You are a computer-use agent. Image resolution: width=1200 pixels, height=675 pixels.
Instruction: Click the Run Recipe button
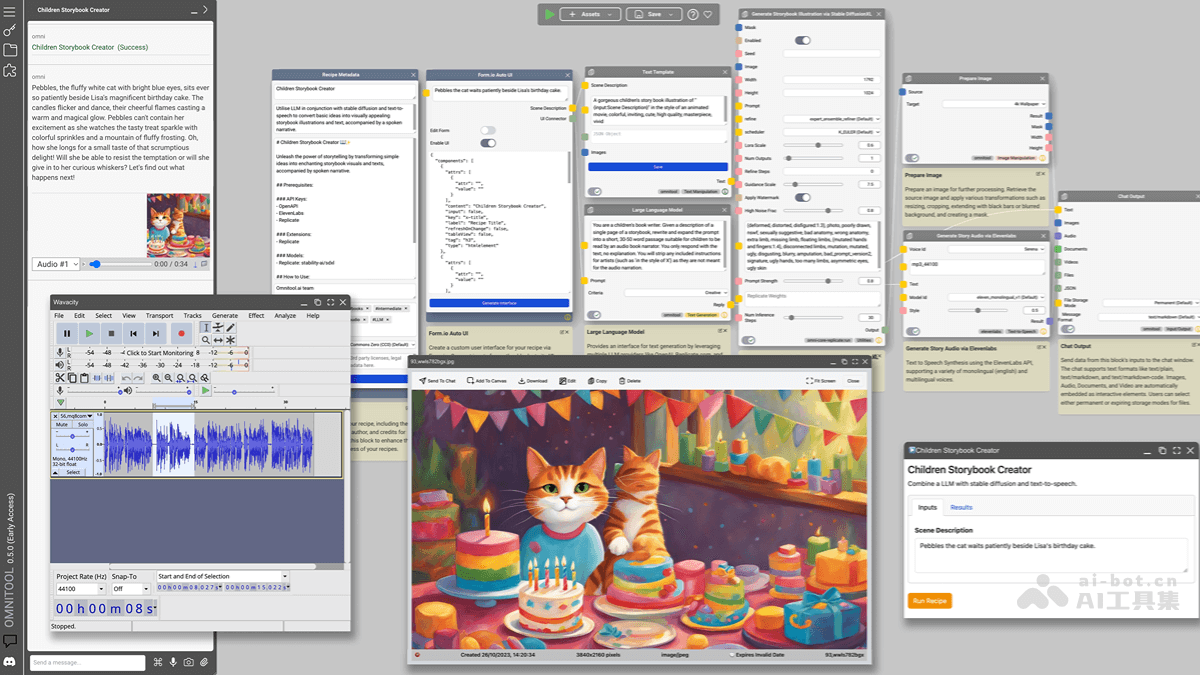click(930, 601)
